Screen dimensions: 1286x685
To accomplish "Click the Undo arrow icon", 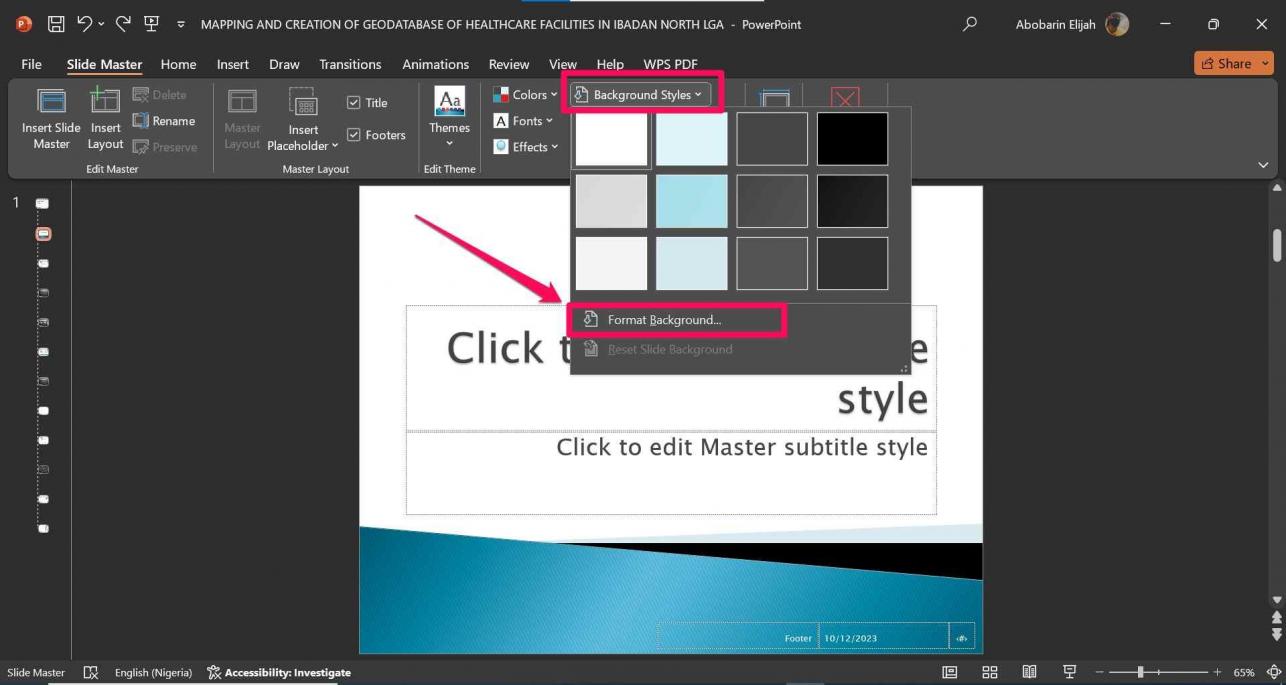I will click(x=84, y=24).
